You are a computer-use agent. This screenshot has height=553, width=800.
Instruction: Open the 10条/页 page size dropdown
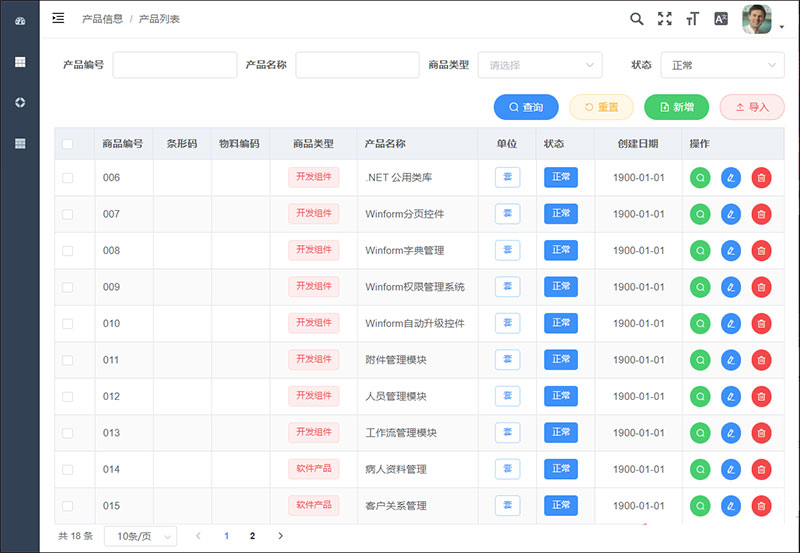tap(140, 536)
